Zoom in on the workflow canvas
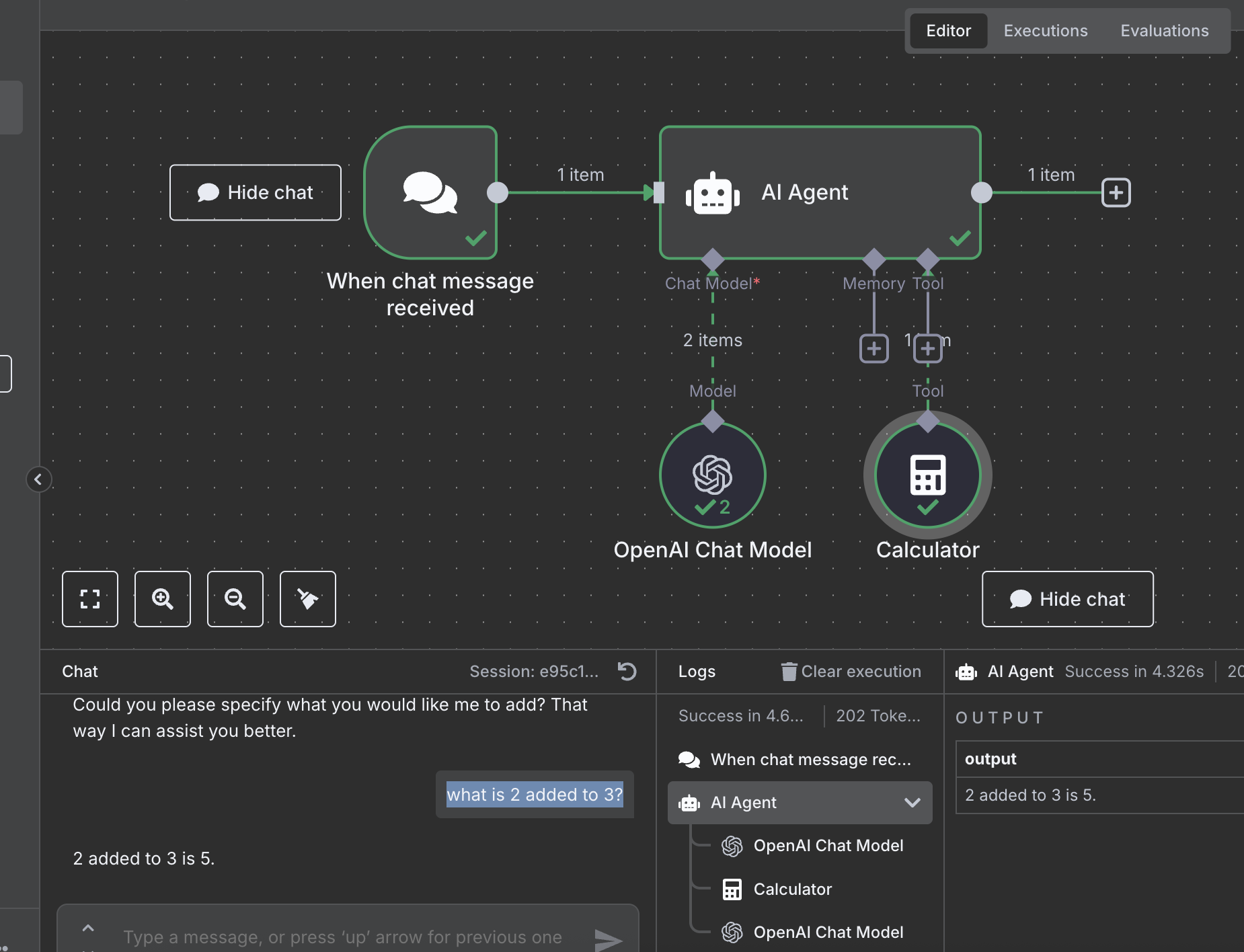The width and height of the screenshot is (1244, 952). coord(163,599)
